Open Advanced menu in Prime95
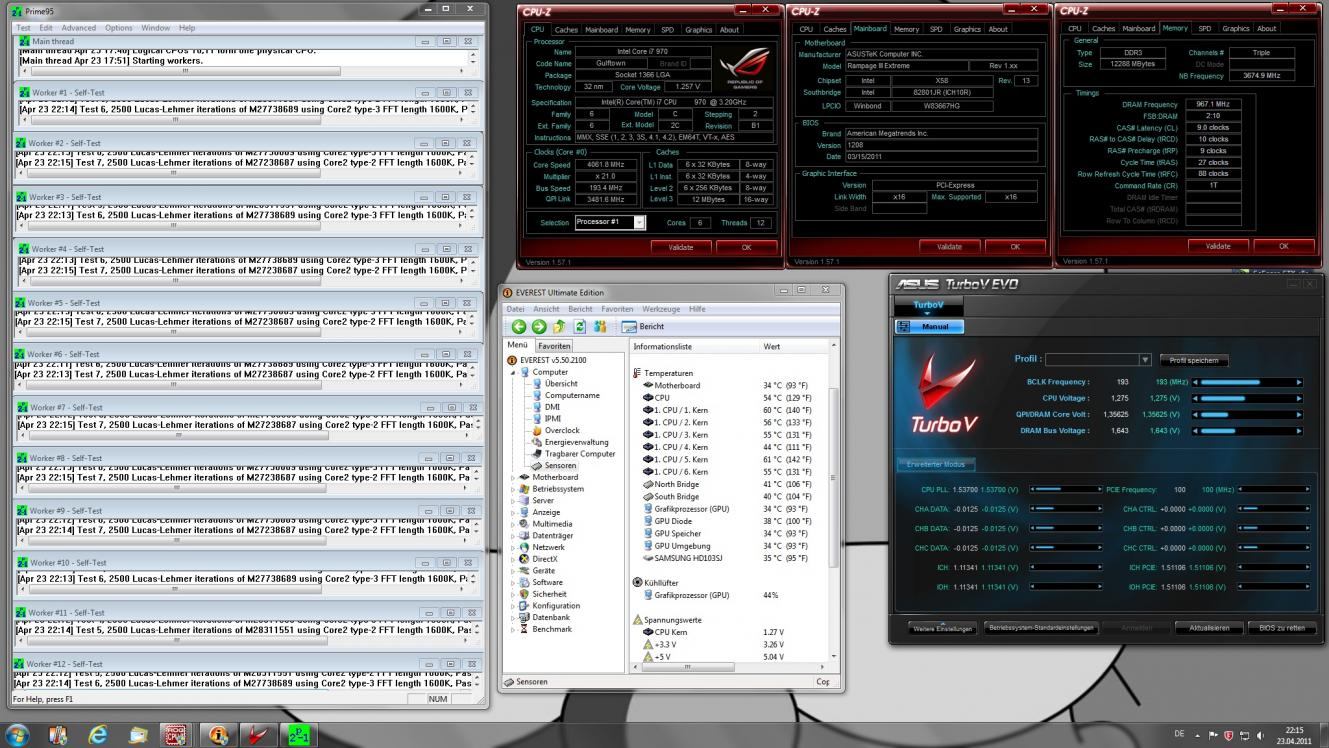This screenshot has height=748, width=1329. tap(79, 28)
